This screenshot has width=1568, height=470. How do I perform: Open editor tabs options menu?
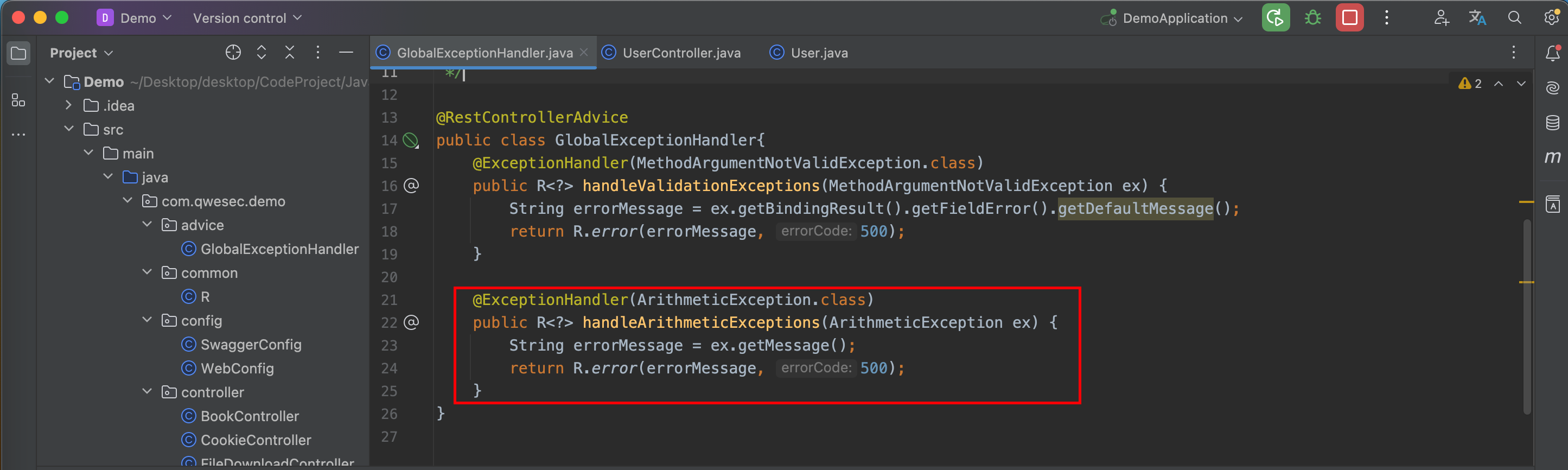(1513, 53)
